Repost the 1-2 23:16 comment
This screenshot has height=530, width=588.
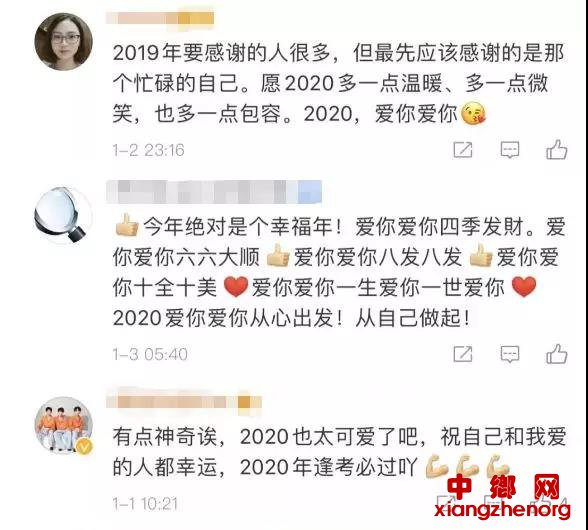point(463,150)
